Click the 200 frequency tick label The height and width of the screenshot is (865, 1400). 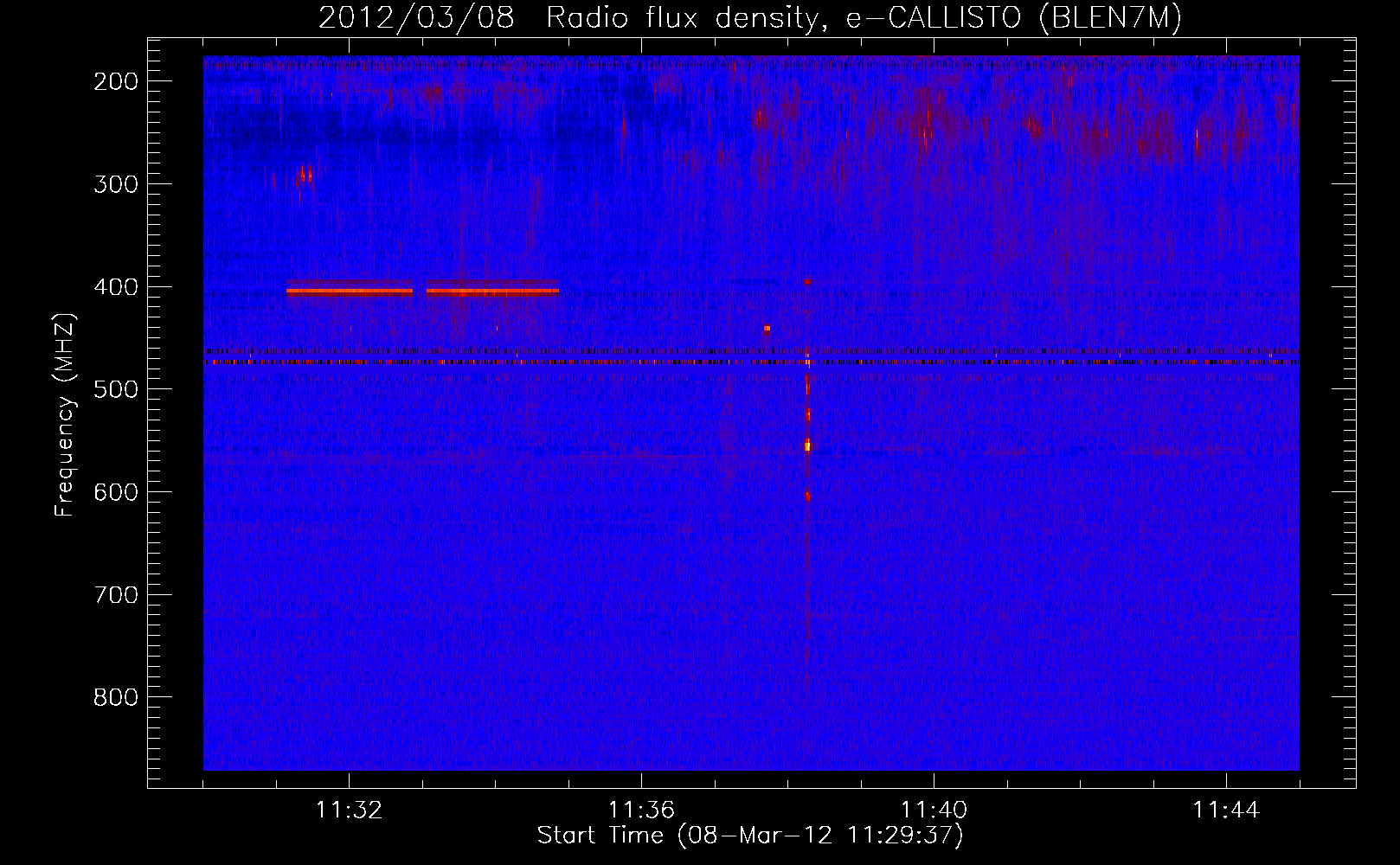click(x=116, y=81)
